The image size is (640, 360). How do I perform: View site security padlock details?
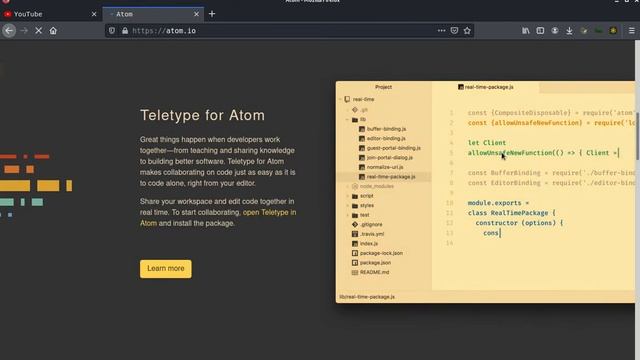[x=125, y=31]
